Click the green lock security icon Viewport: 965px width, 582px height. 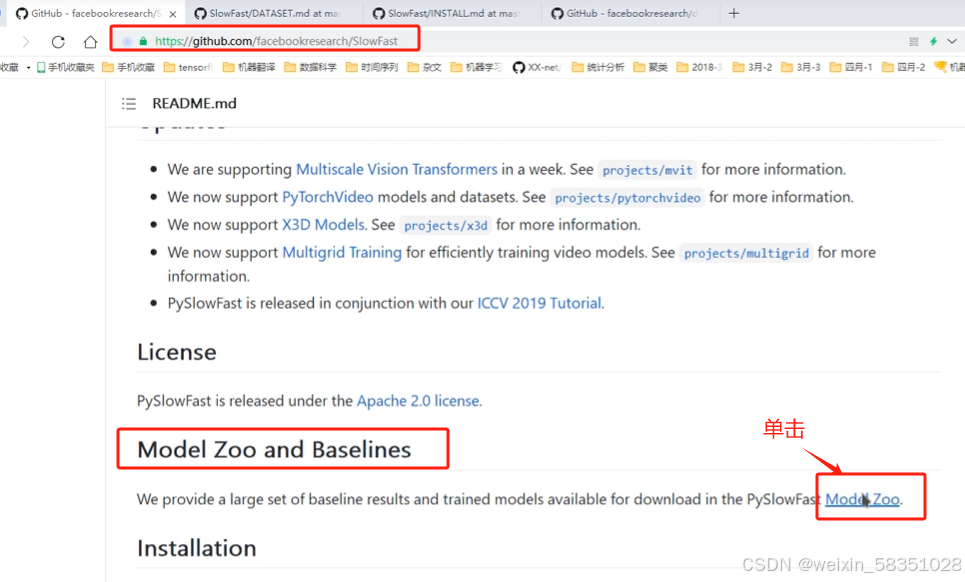coord(143,41)
